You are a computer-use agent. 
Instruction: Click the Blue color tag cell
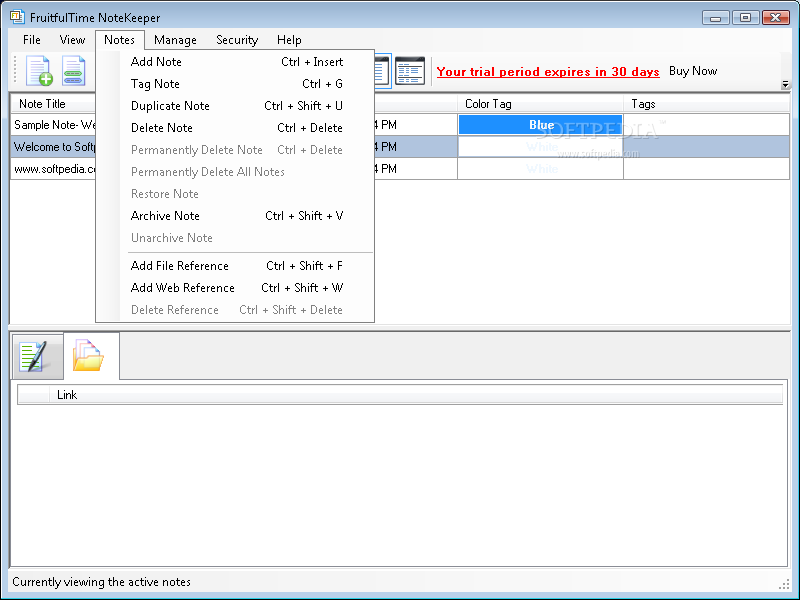tap(540, 124)
